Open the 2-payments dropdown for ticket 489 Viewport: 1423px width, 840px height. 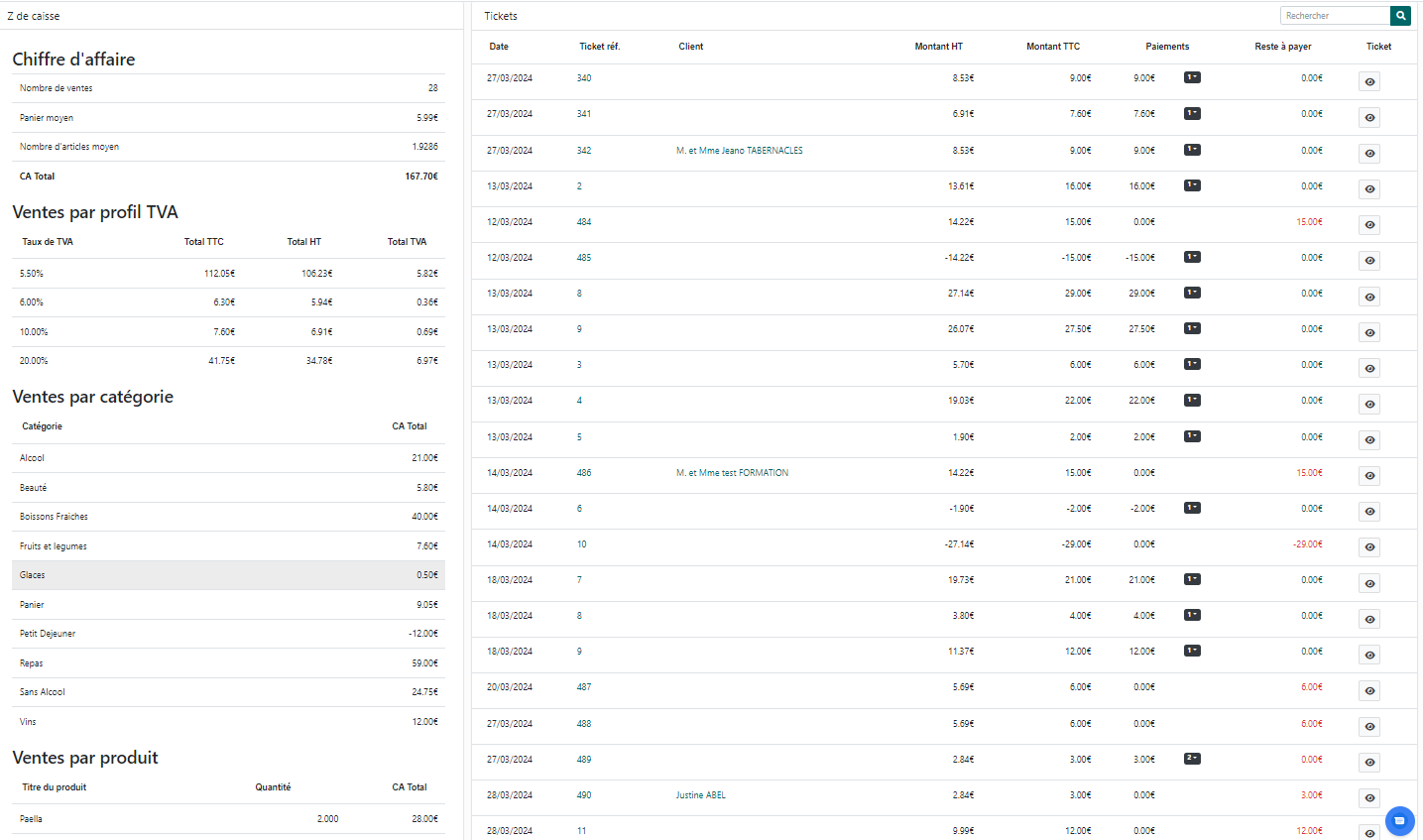coord(1192,759)
